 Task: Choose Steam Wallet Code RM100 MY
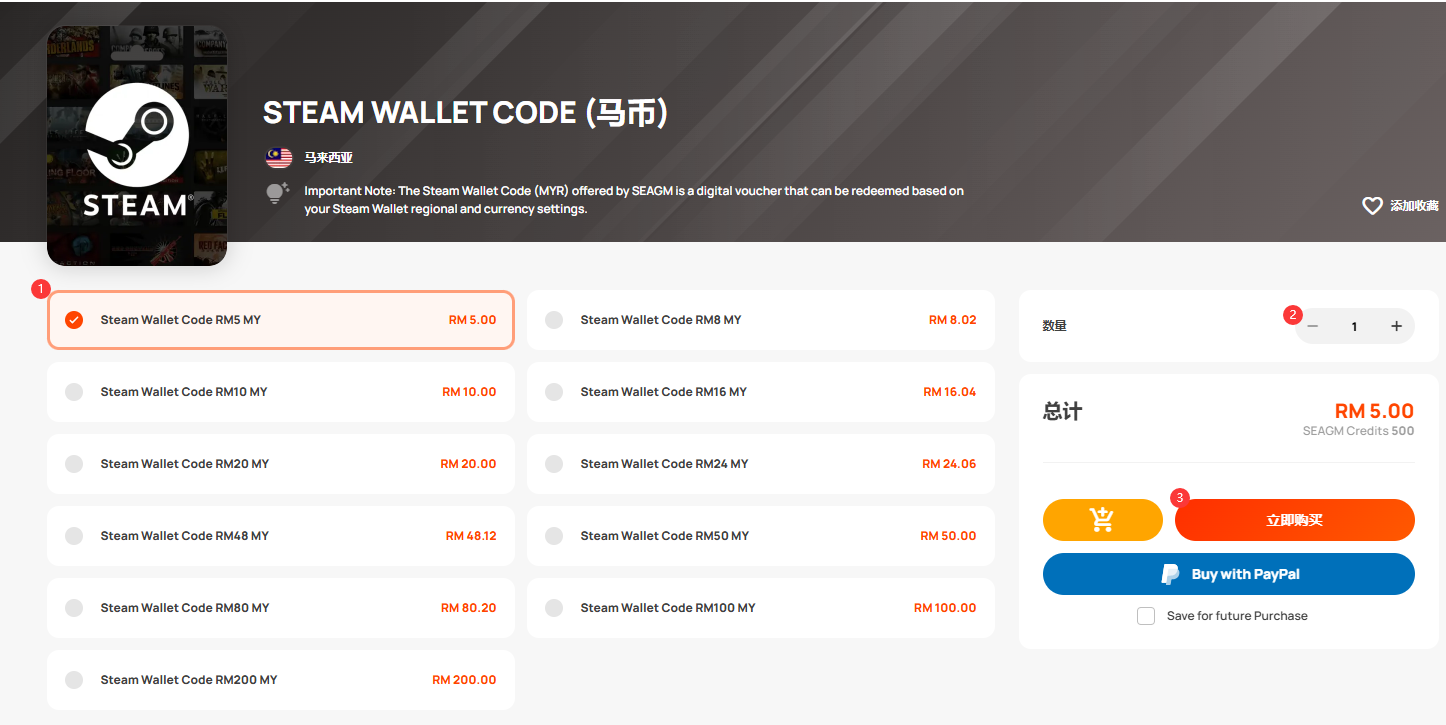point(761,608)
